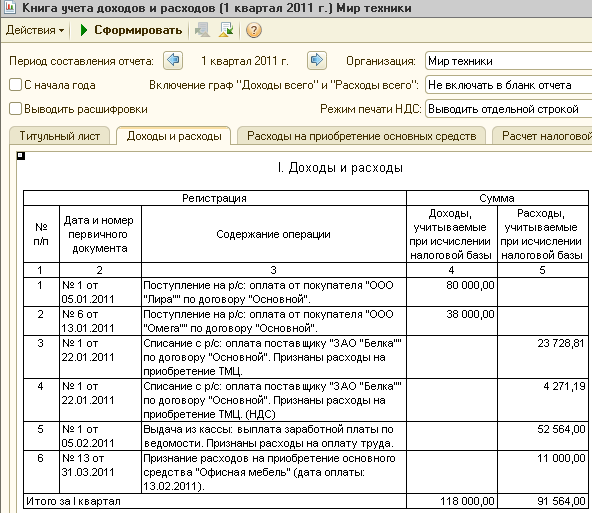Open the Доходы всего inclusion combo box
This screenshot has height=513, width=592.
tap(508, 85)
